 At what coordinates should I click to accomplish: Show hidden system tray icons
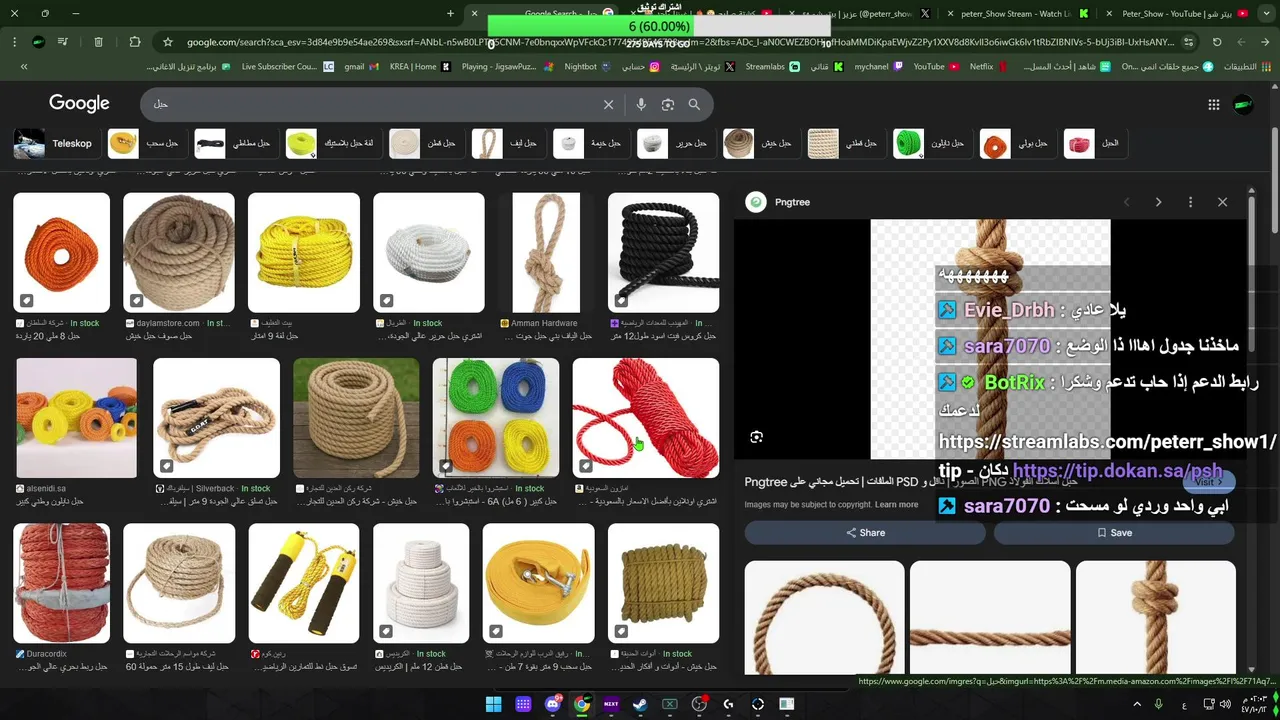tap(1137, 704)
